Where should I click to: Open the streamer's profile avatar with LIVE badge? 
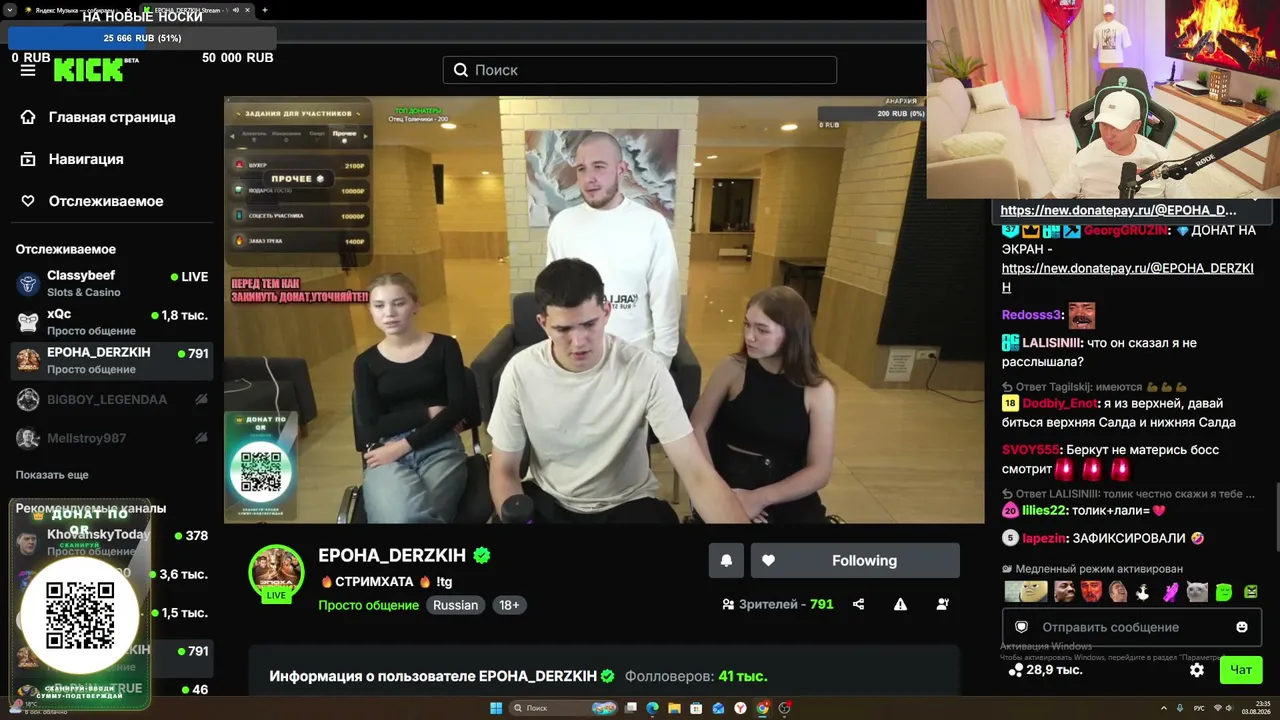click(x=276, y=573)
